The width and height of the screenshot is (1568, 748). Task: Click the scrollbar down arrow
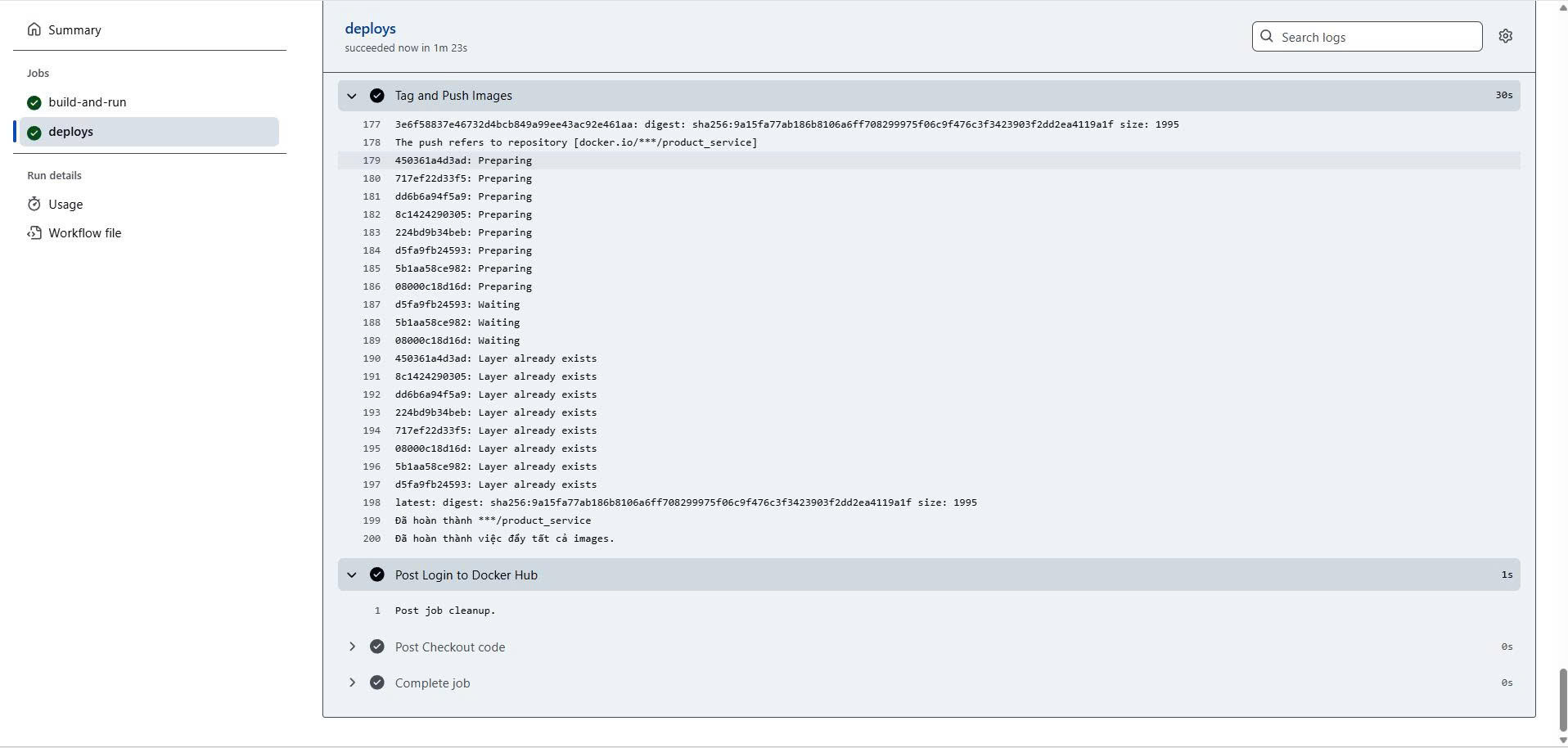pyautogui.click(x=1561, y=741)
